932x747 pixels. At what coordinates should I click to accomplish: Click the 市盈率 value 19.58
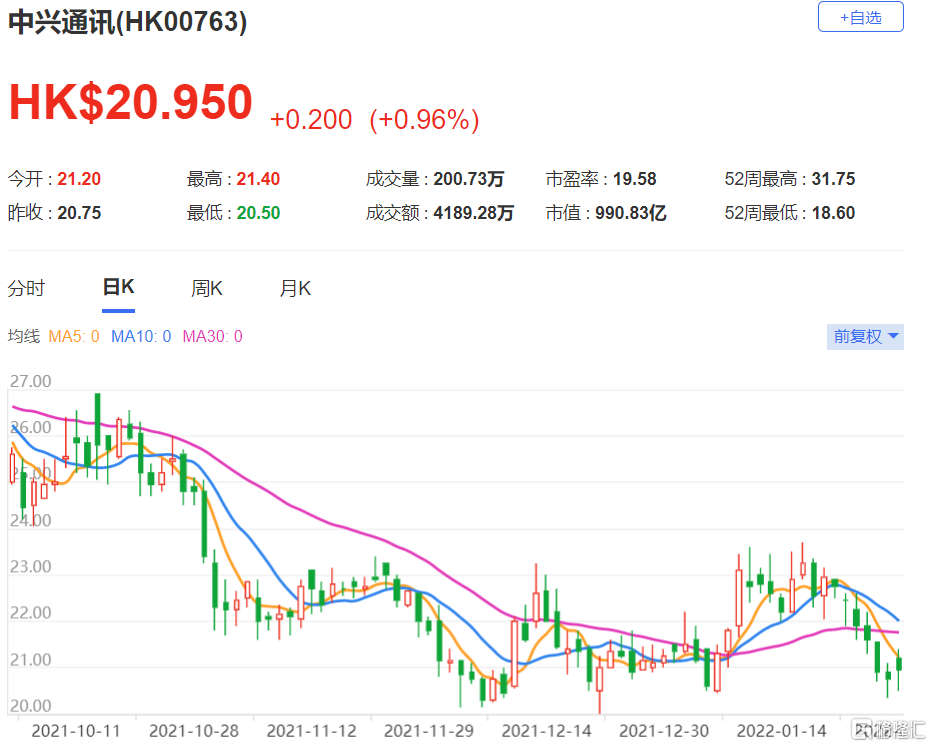tap(634, 179)
